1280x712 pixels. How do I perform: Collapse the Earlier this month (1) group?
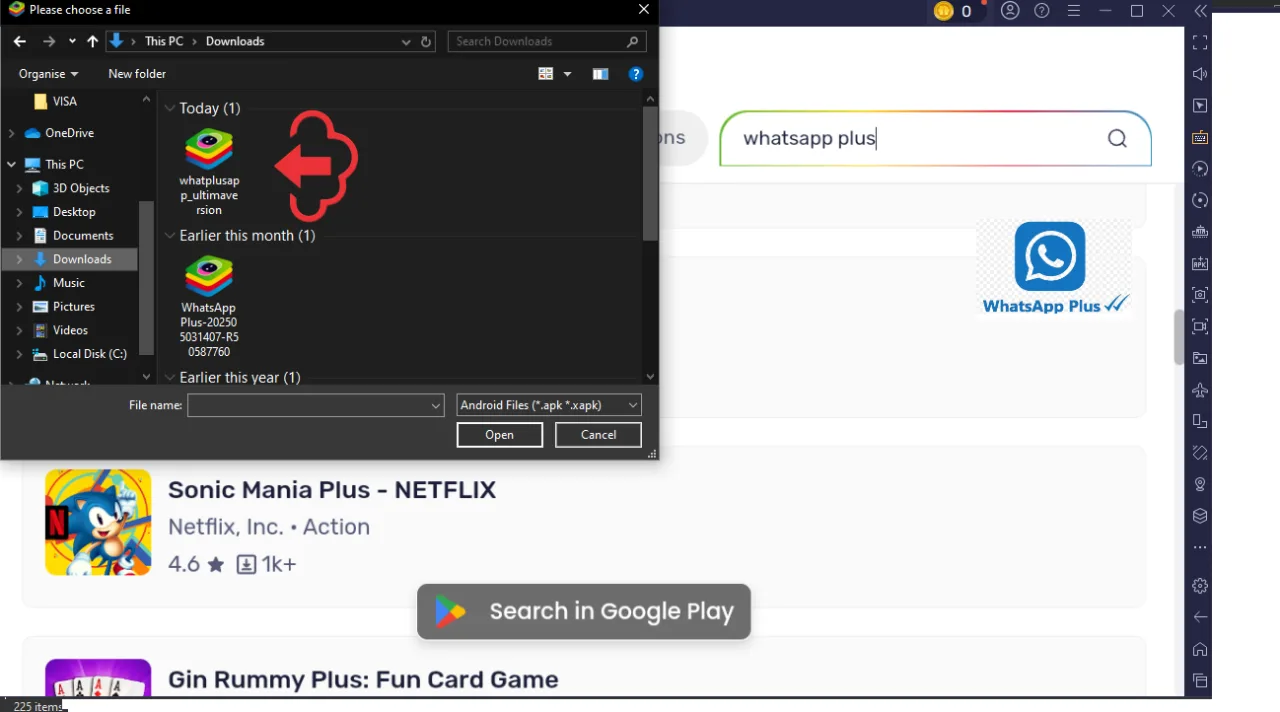tap(170, 236)
